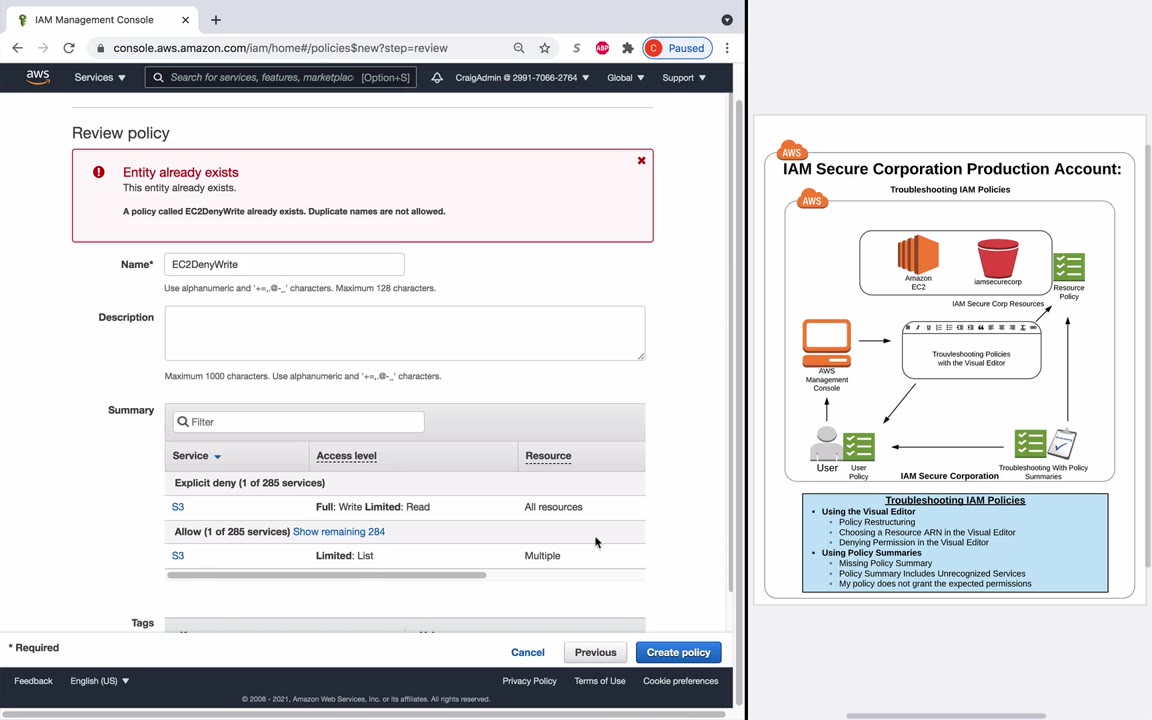Image resolution: width=1152 pixels, height=720 pixels.
Task: Click Troubleshooting With Policy Summaries icon
Action: [1045, 444]
